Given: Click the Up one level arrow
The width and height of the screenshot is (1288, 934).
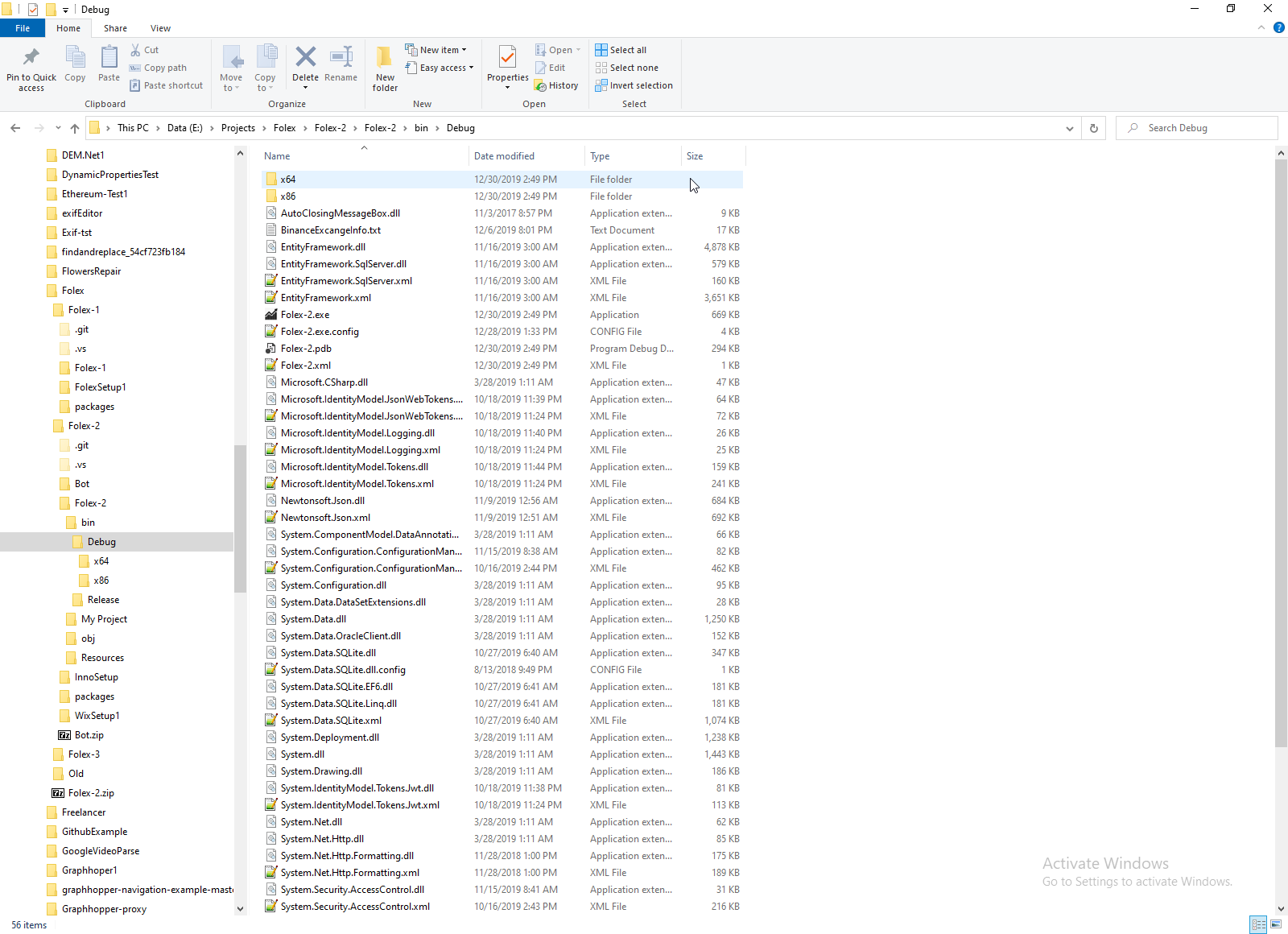Looking at the screenshot, I should pos(75,128).
